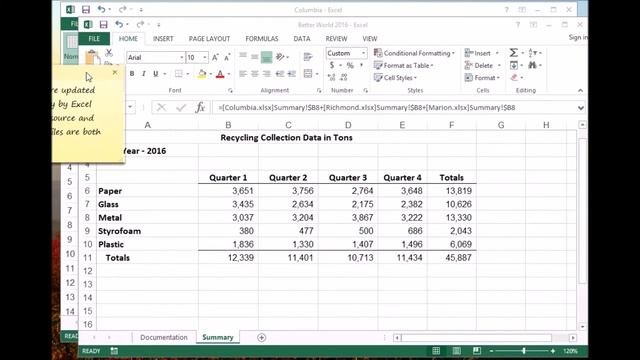Click Save icon in Columbia window
The width and height of the screenshot is (640, 360).
[86, 9]
